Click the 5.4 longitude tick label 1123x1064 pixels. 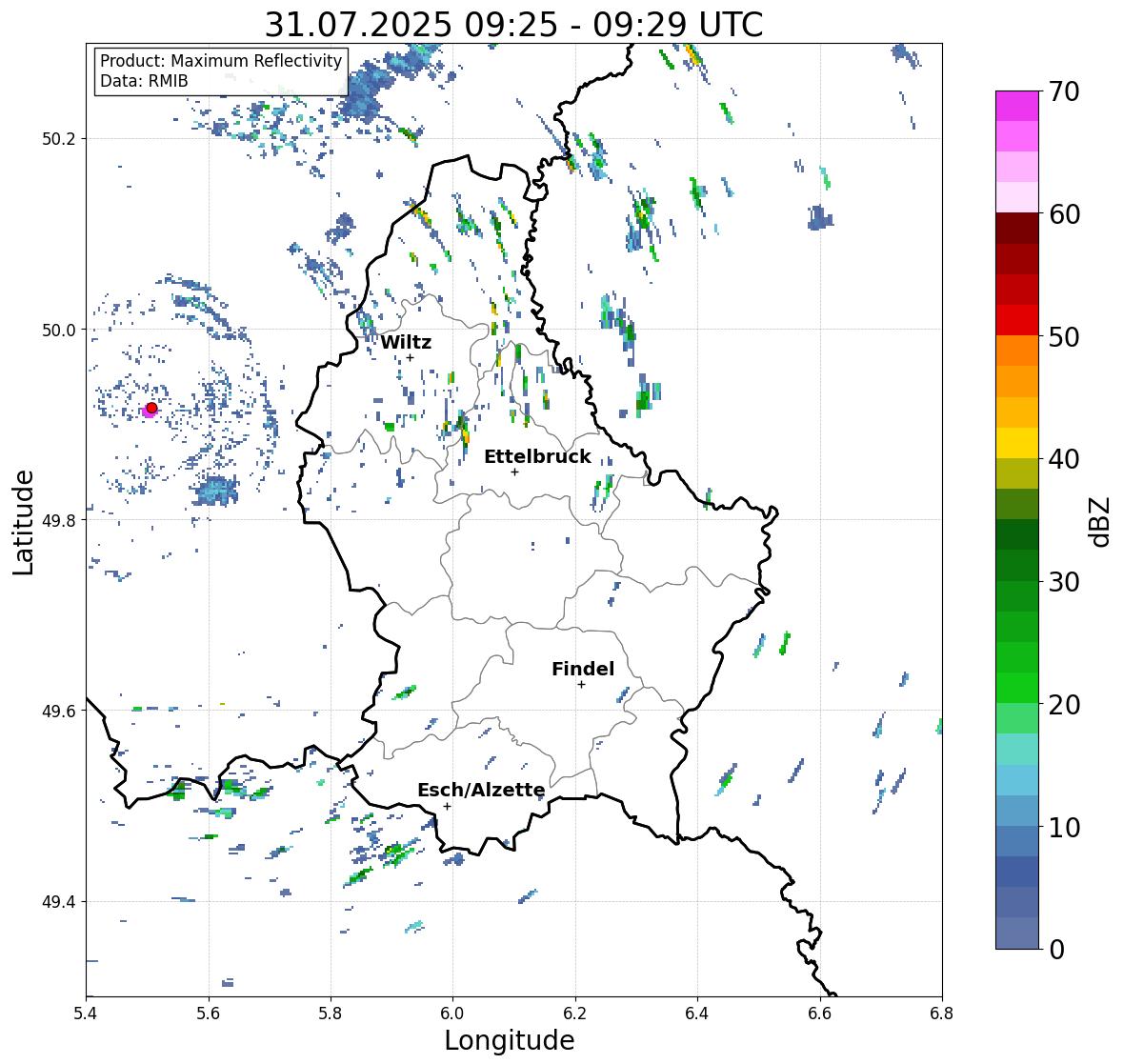(86, 1013)
